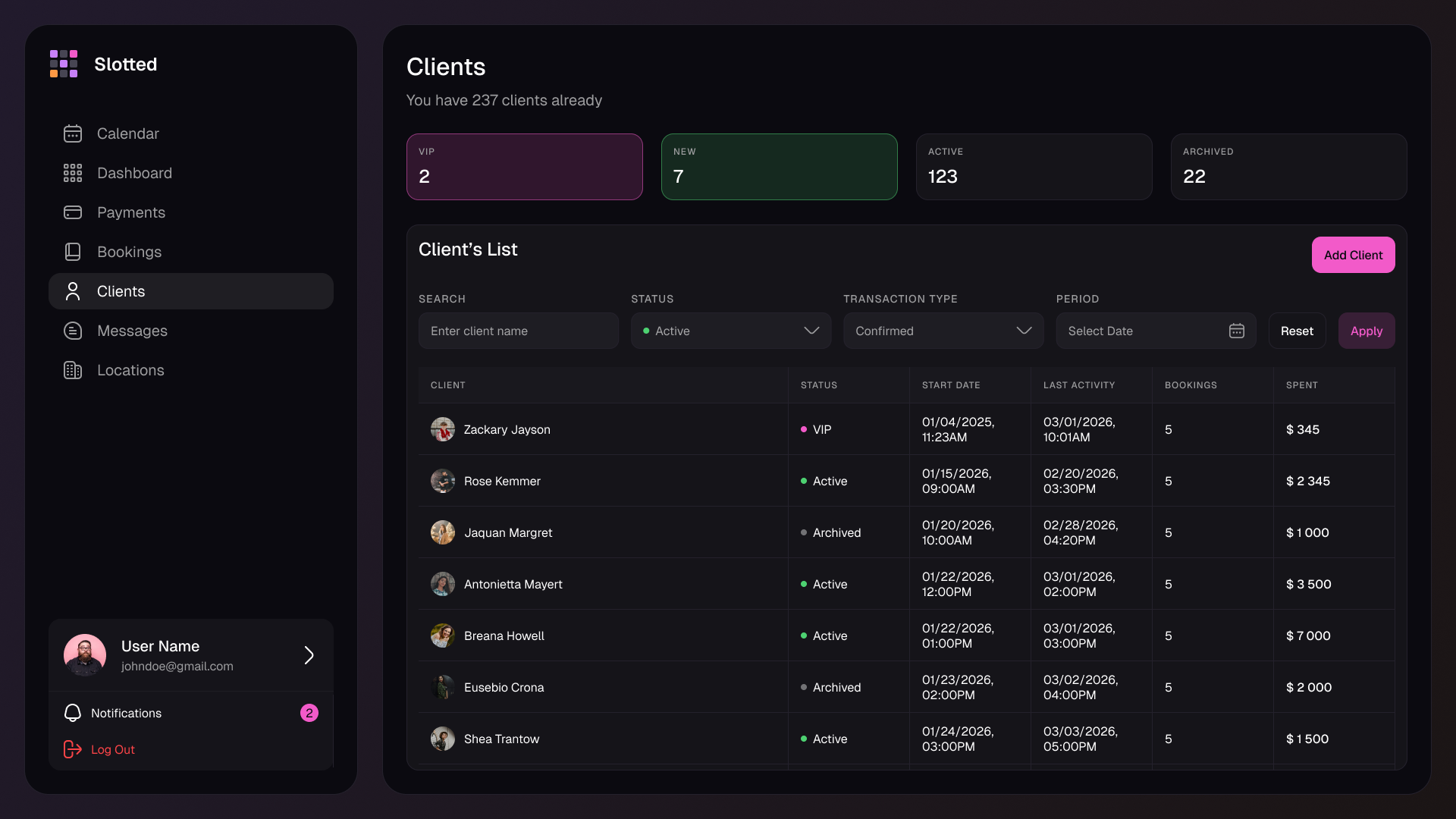Expand the user profile chevron
The width and height of the screenshot is (1456, 819).
[x=309, y=655]
